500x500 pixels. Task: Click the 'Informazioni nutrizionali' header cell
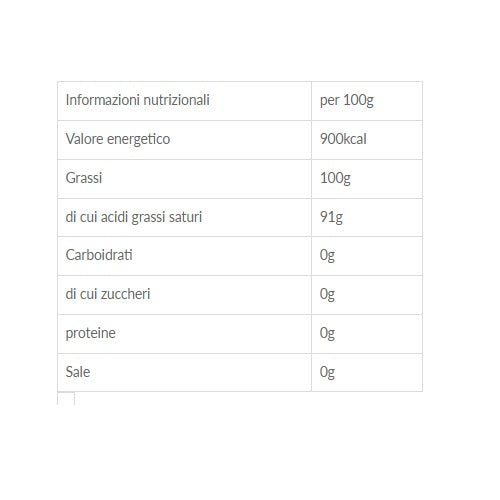[184, 101]
